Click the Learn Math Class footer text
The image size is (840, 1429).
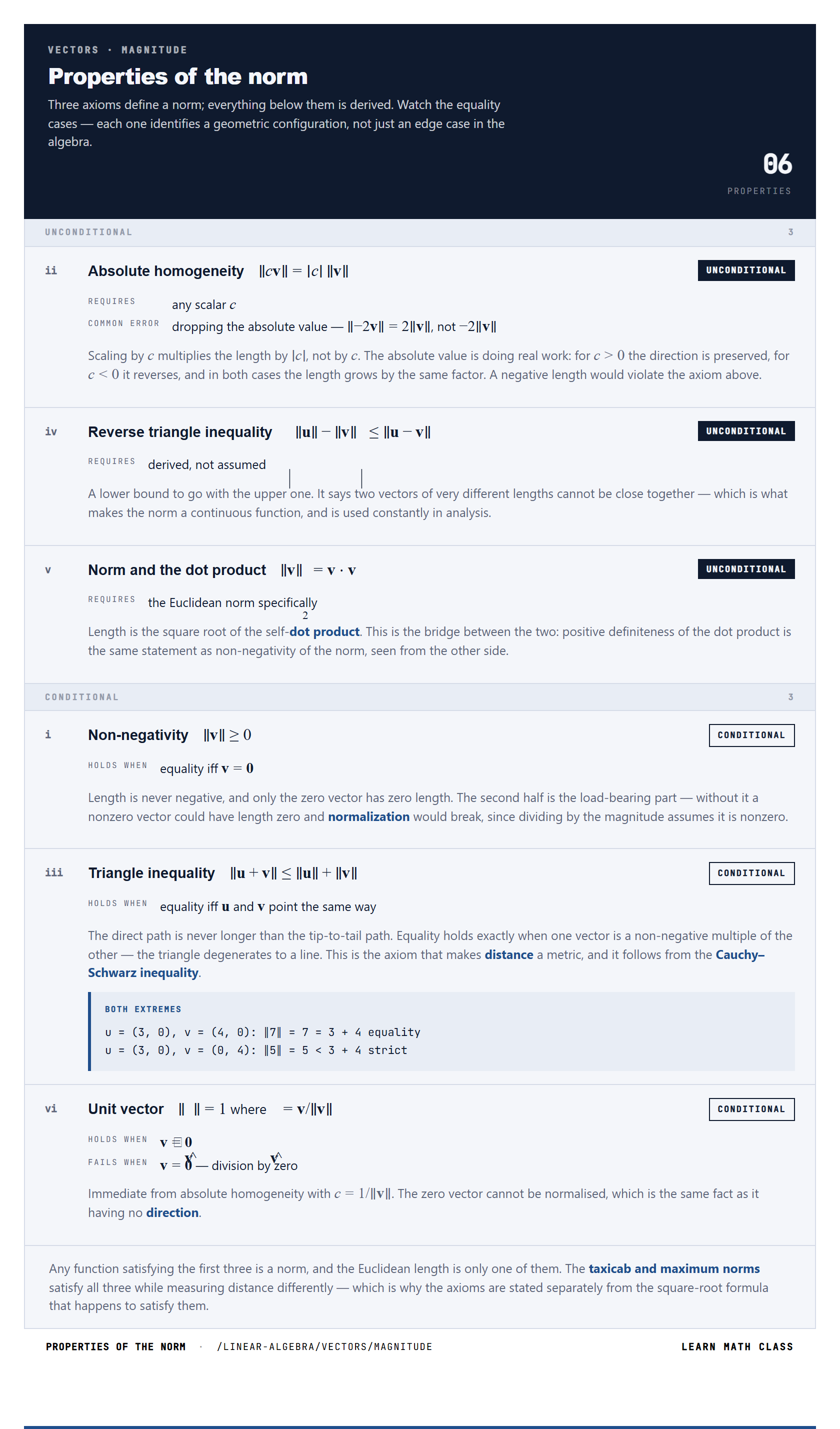click(x=737, y=1347)
